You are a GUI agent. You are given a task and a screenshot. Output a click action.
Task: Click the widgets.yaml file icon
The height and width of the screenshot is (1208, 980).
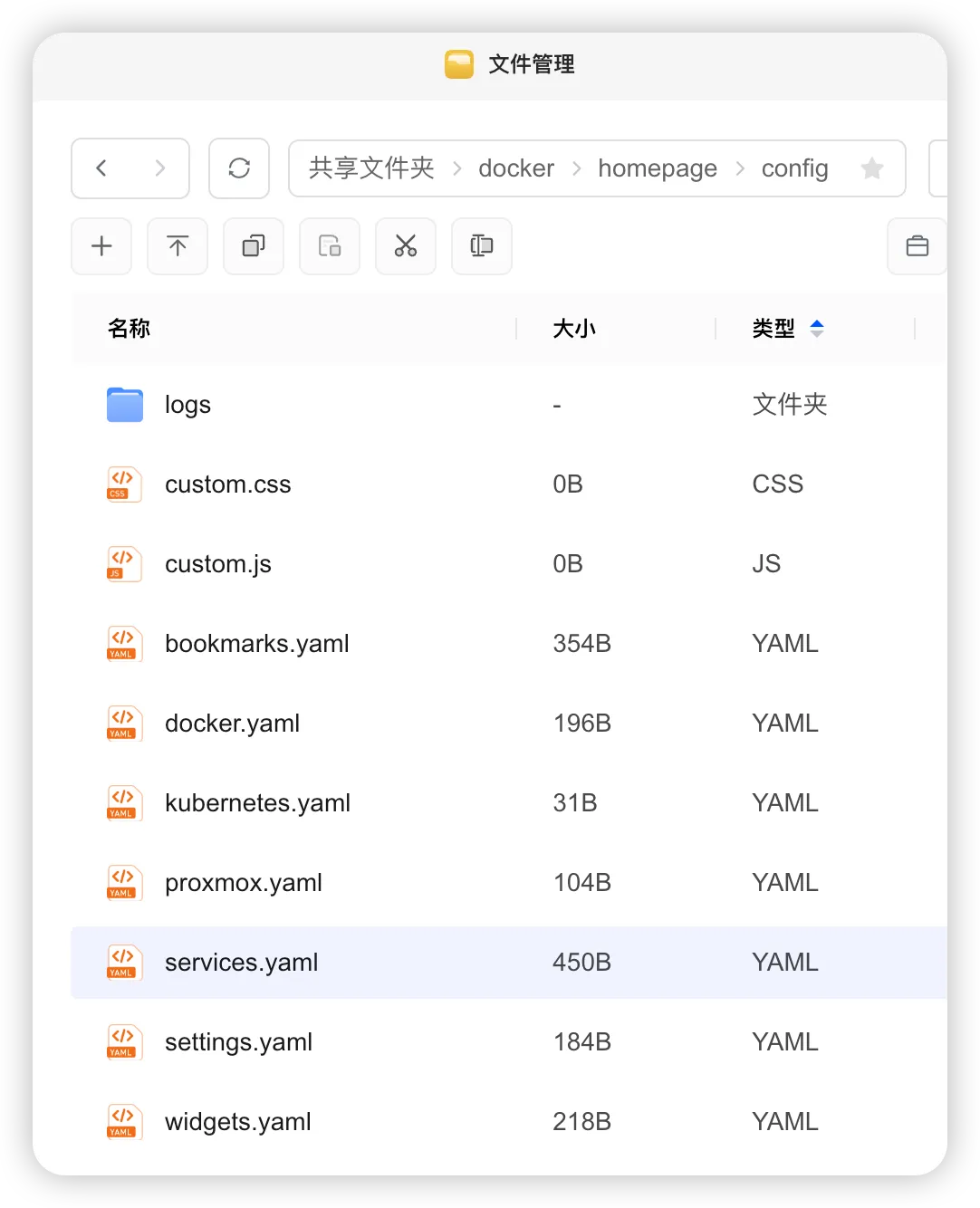click(x=124, y=1122)
